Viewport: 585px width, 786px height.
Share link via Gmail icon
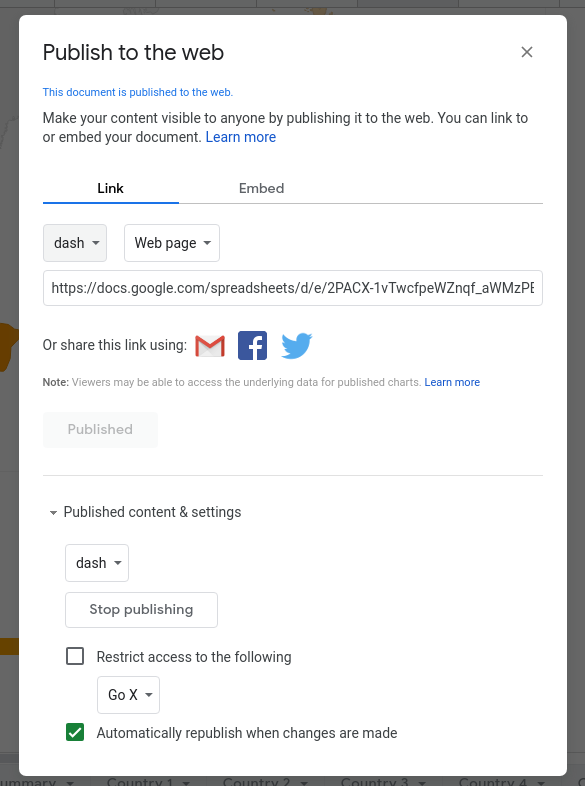point(210,345)
